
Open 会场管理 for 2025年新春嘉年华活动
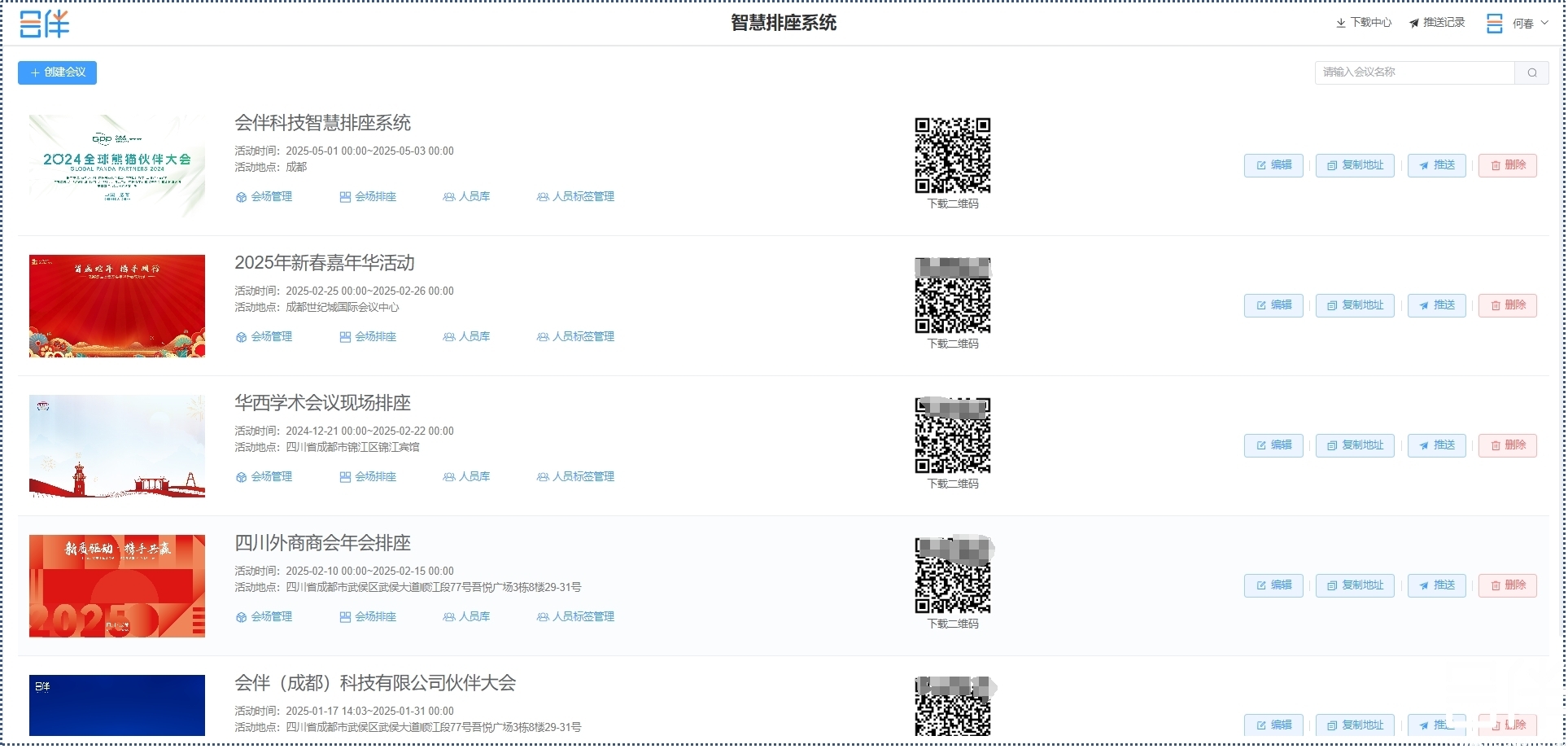click(x=264, y=336)
